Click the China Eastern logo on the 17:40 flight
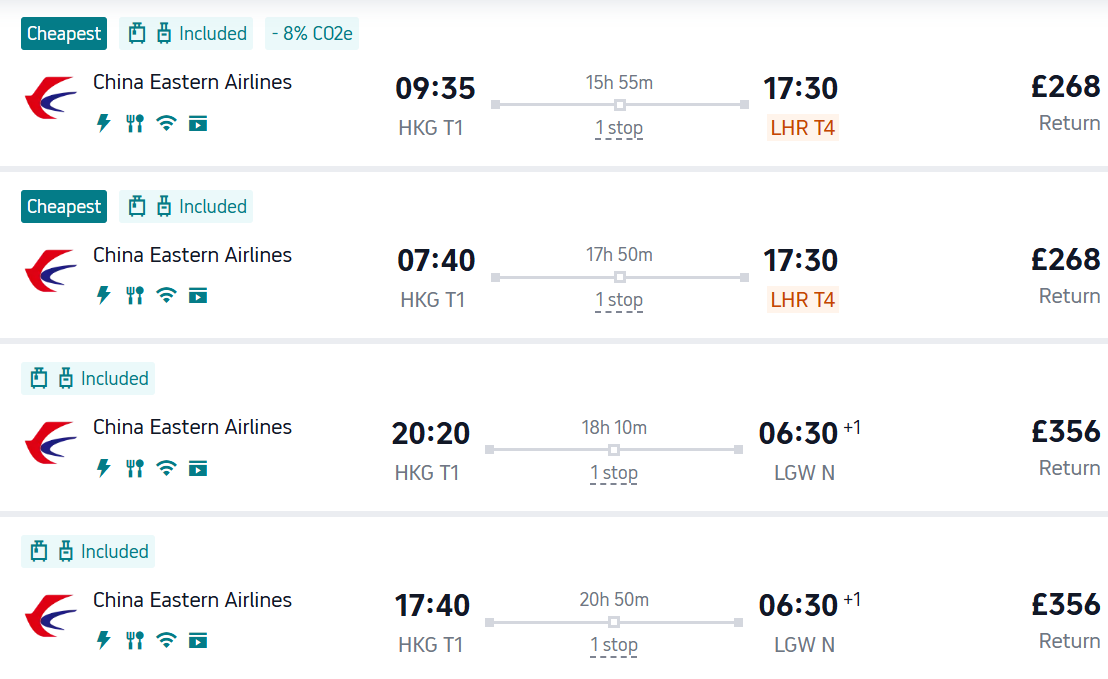The width and height of the screenshot is (1108, 679). (51, 615)
